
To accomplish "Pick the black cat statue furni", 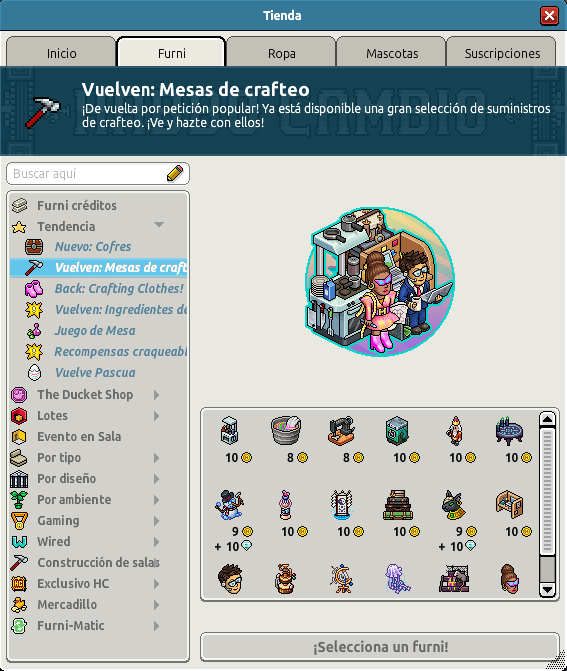I will (454, 505).
